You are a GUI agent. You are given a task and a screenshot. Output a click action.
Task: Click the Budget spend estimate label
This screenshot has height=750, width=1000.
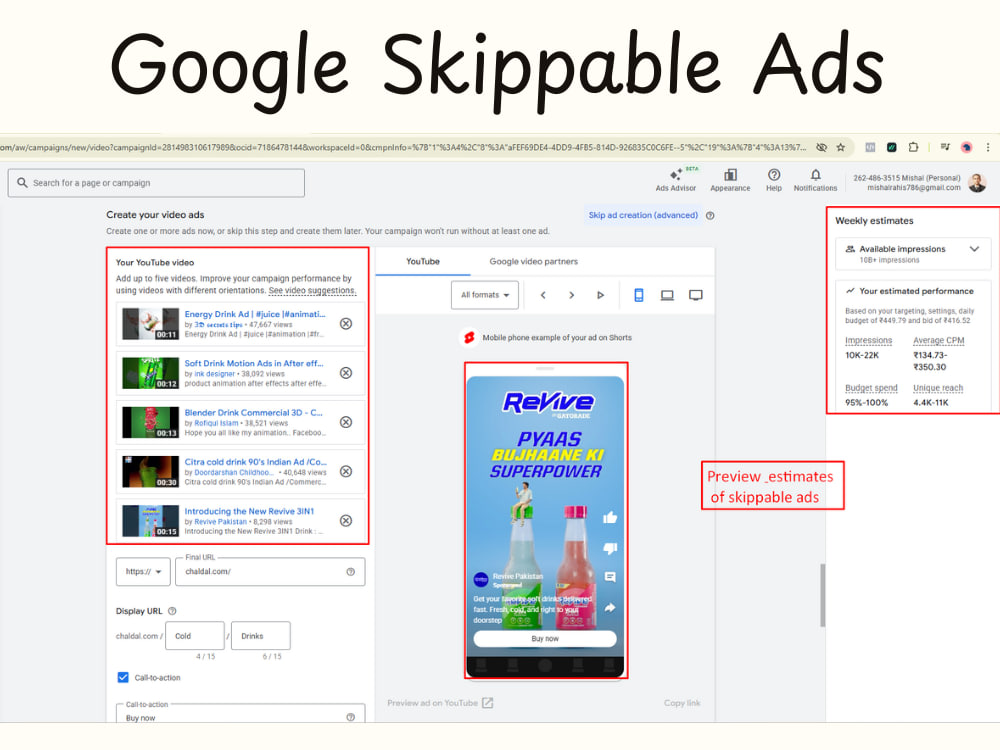click(871, 388)
